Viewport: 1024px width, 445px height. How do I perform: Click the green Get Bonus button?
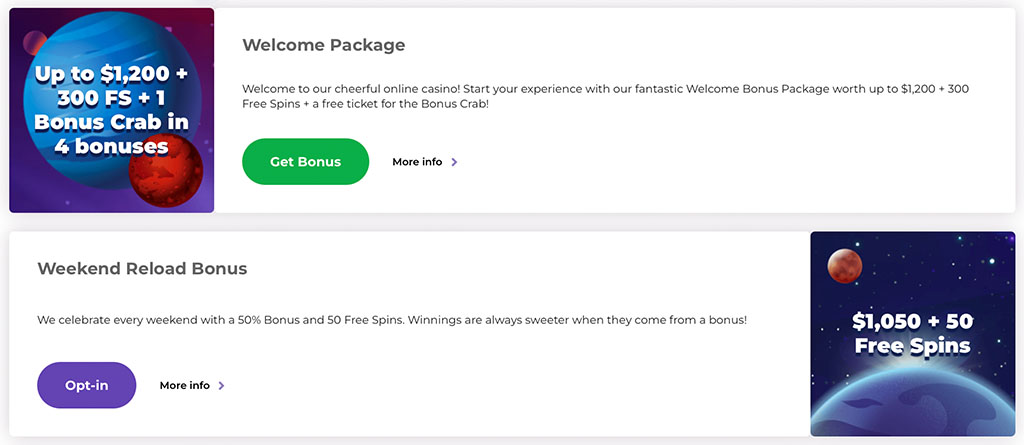[x=305, y=162]
